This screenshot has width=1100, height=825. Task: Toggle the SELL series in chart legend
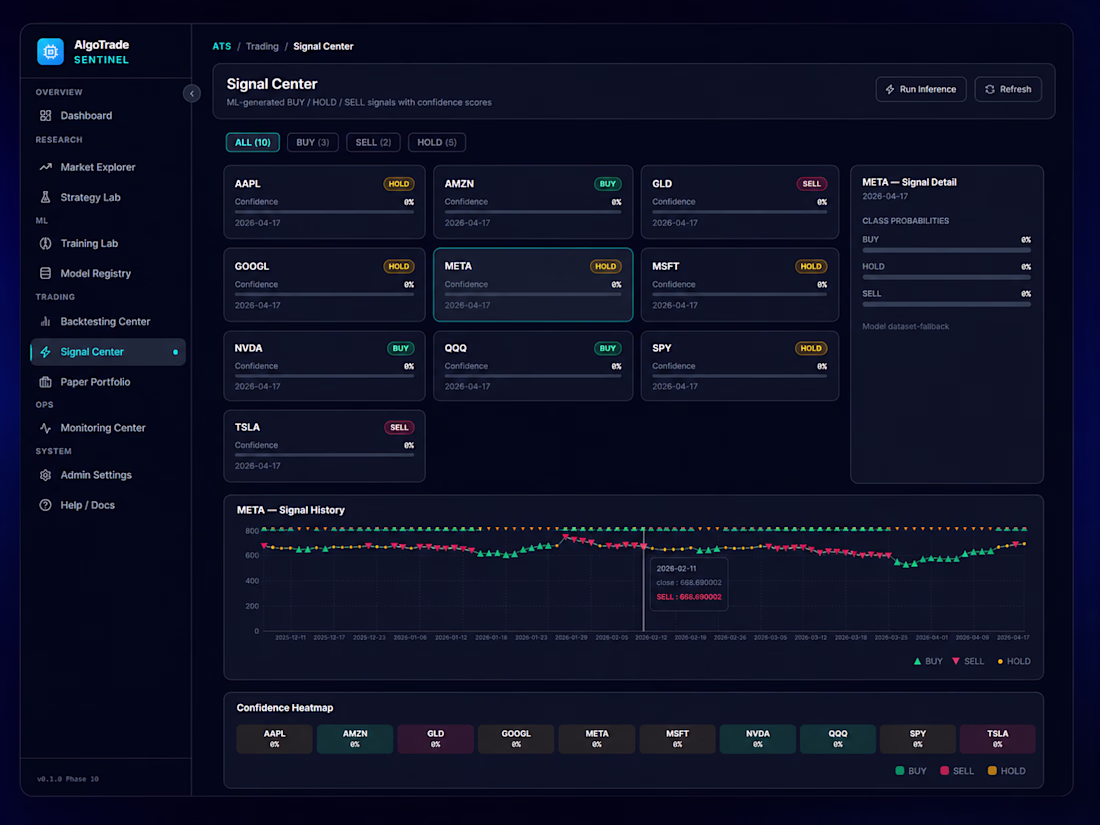coord(967,661)
